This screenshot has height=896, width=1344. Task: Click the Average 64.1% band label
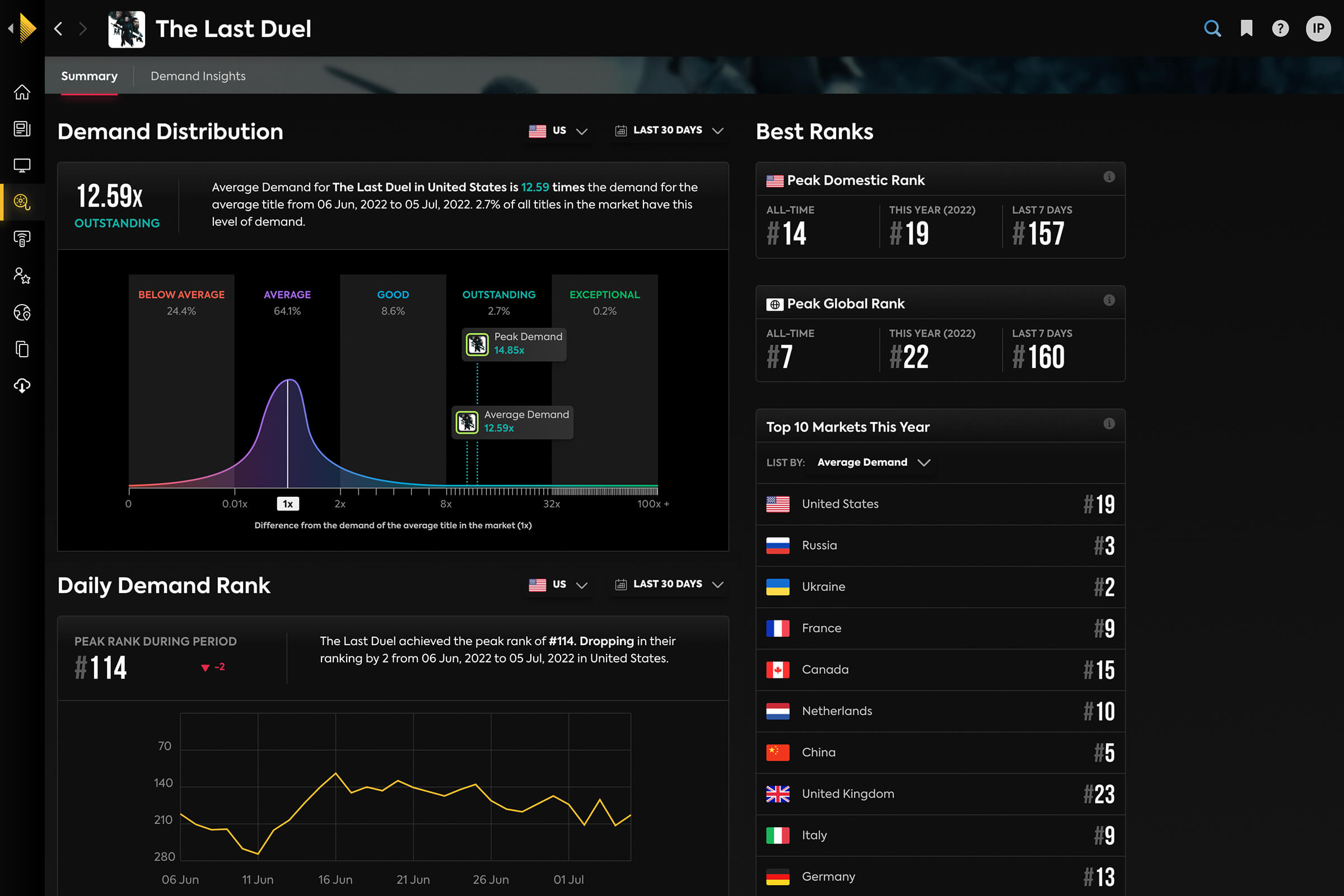(287, 303)
